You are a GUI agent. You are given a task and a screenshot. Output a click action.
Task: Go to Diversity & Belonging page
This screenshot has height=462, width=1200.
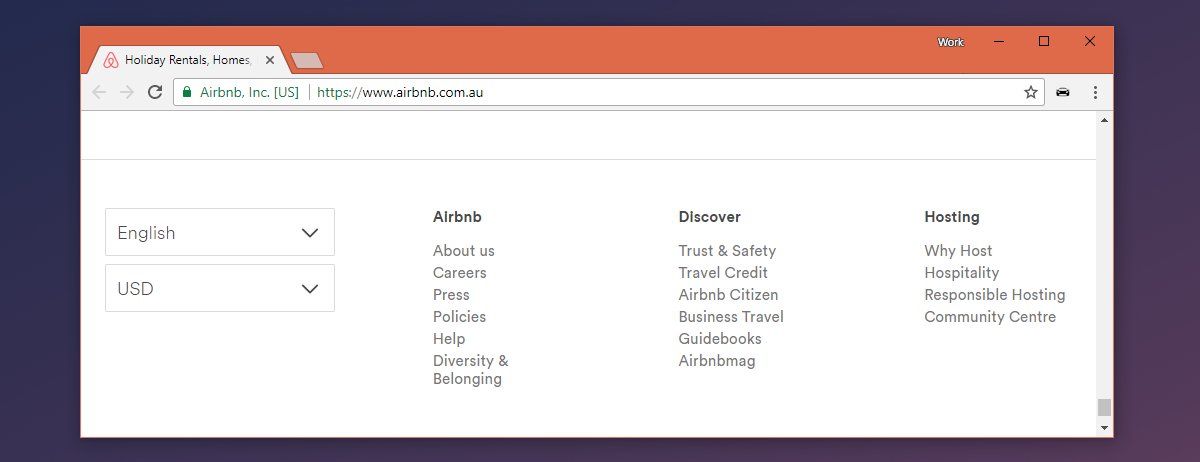471,369
